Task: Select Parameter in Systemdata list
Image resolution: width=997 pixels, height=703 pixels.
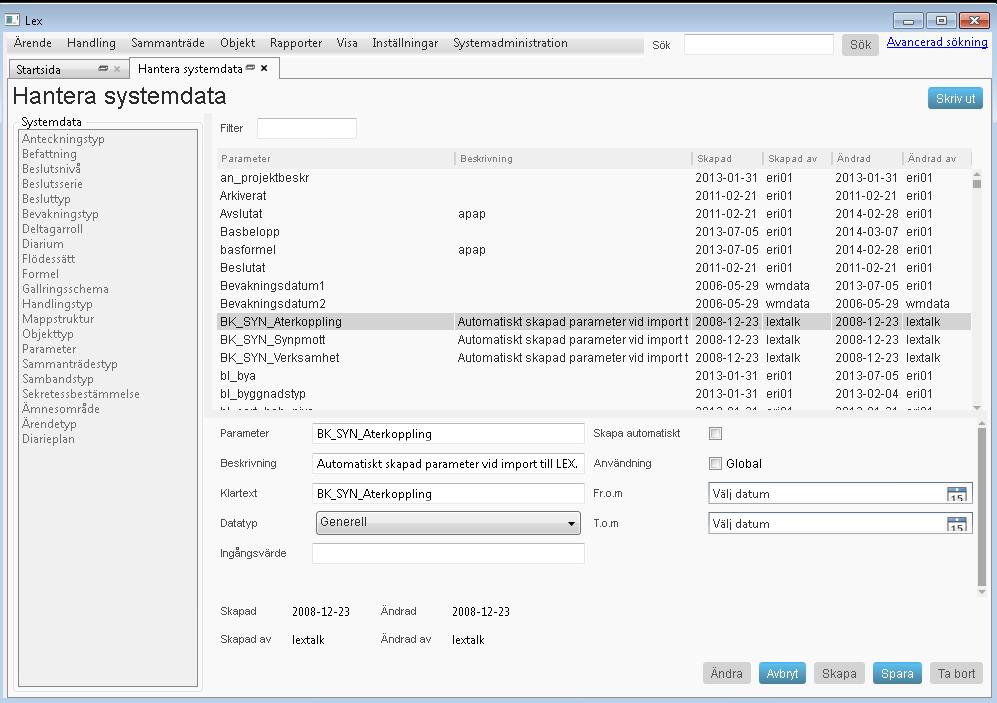Action: click(49, 348)
